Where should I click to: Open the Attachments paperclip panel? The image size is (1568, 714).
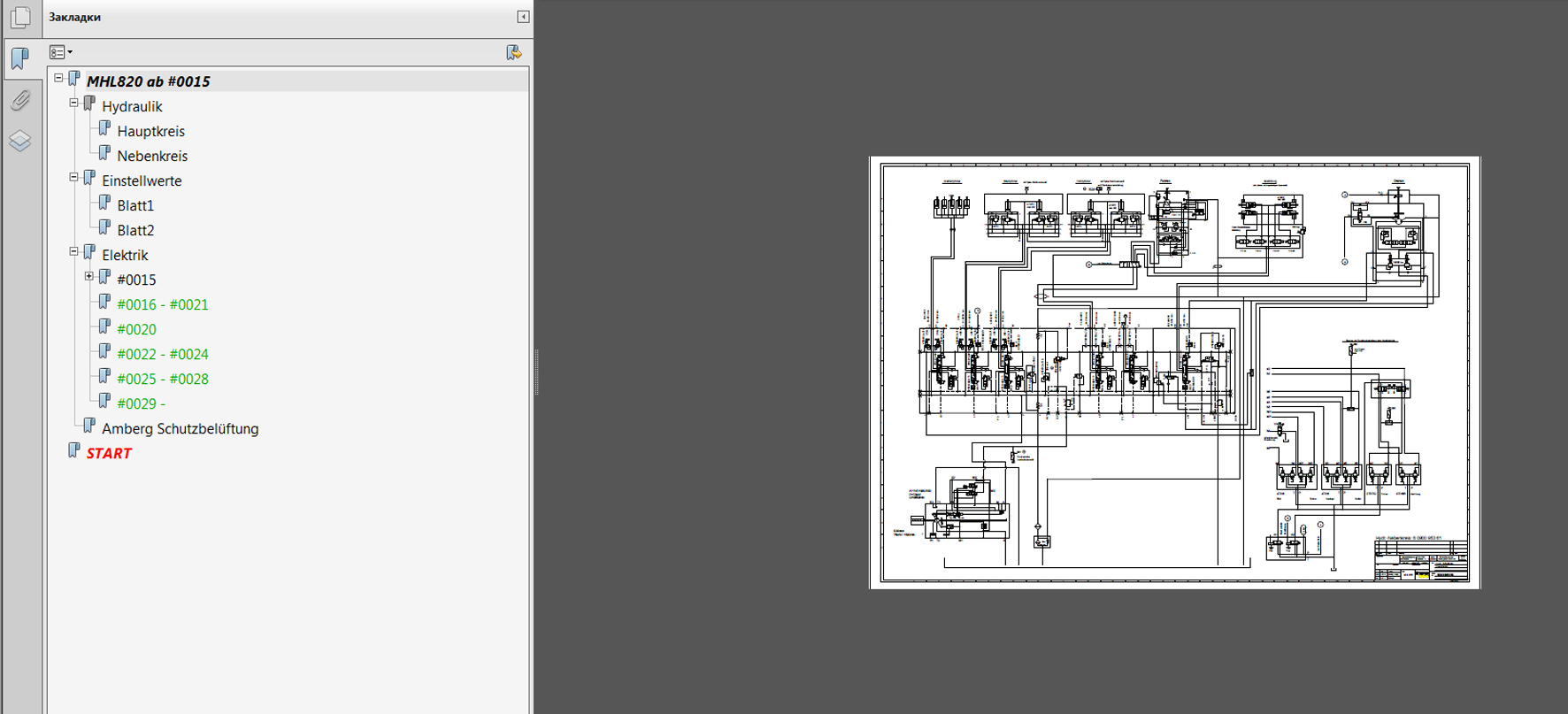20,100
